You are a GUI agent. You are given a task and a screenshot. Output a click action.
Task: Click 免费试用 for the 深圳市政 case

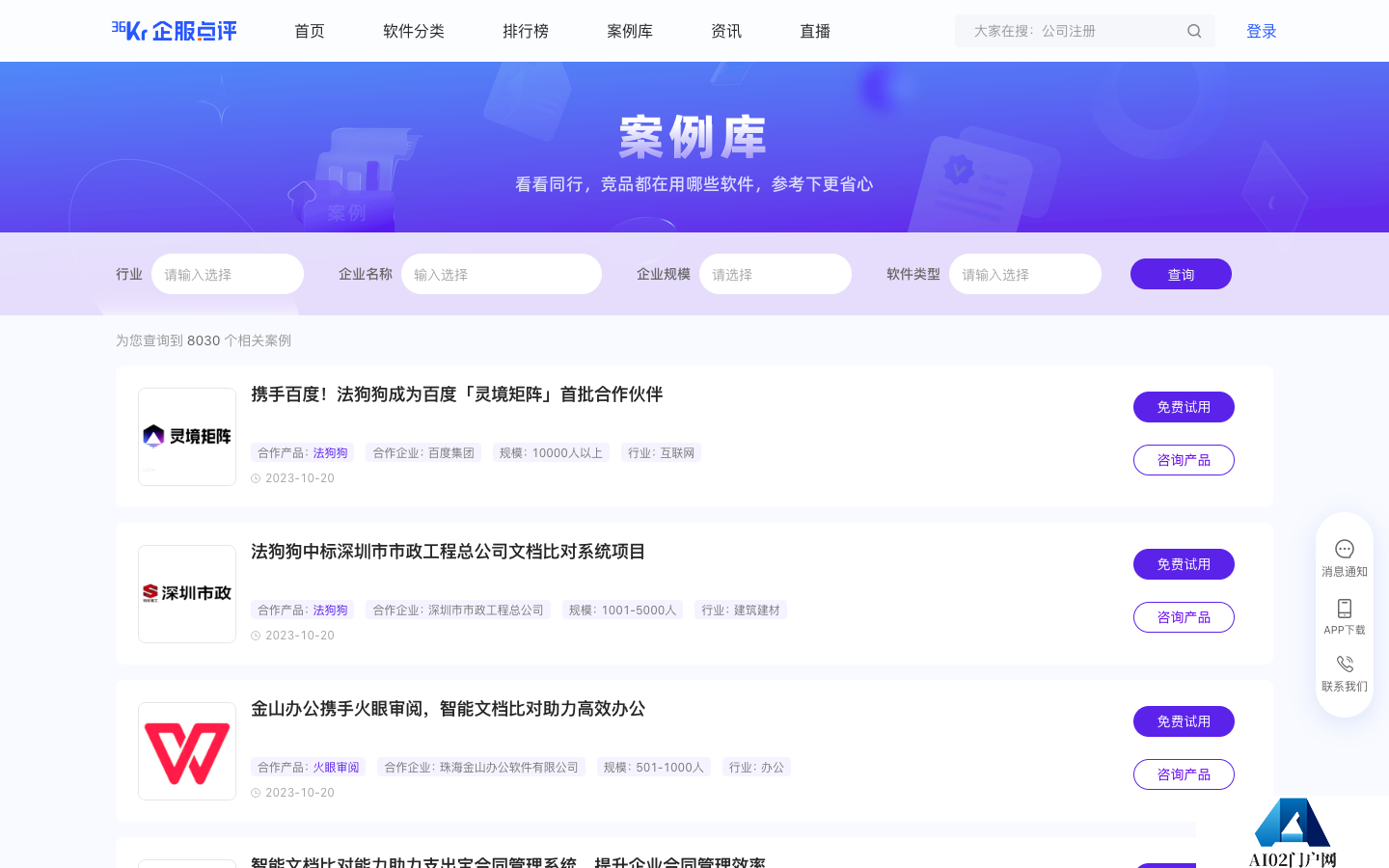coord(1184,564)
